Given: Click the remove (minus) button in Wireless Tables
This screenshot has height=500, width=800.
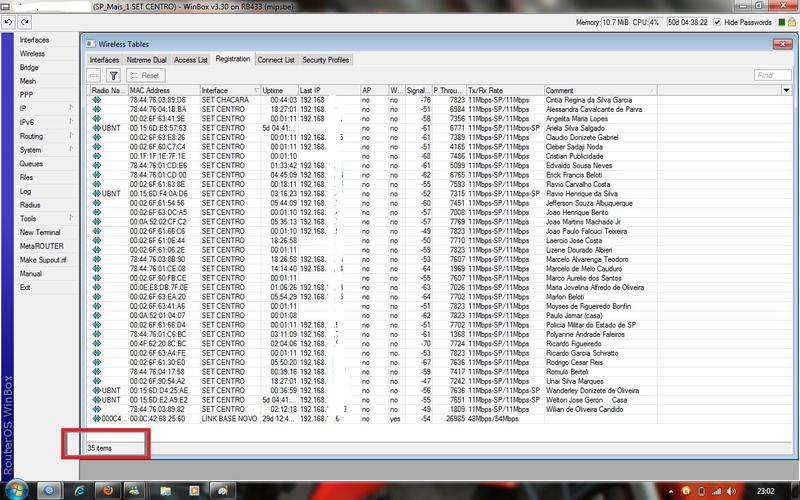Looking at the screenshot, I should click(93, 76).
